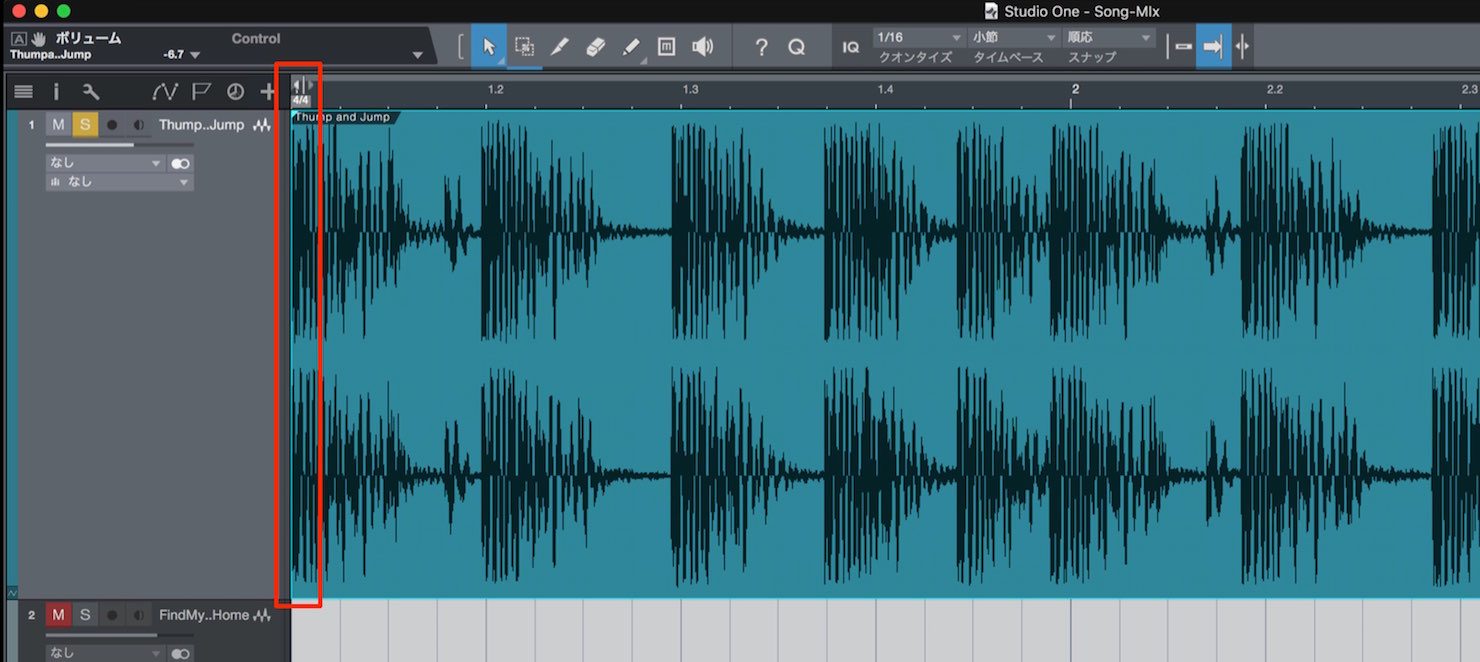Select the Eraser tool

tap(595, 46)
